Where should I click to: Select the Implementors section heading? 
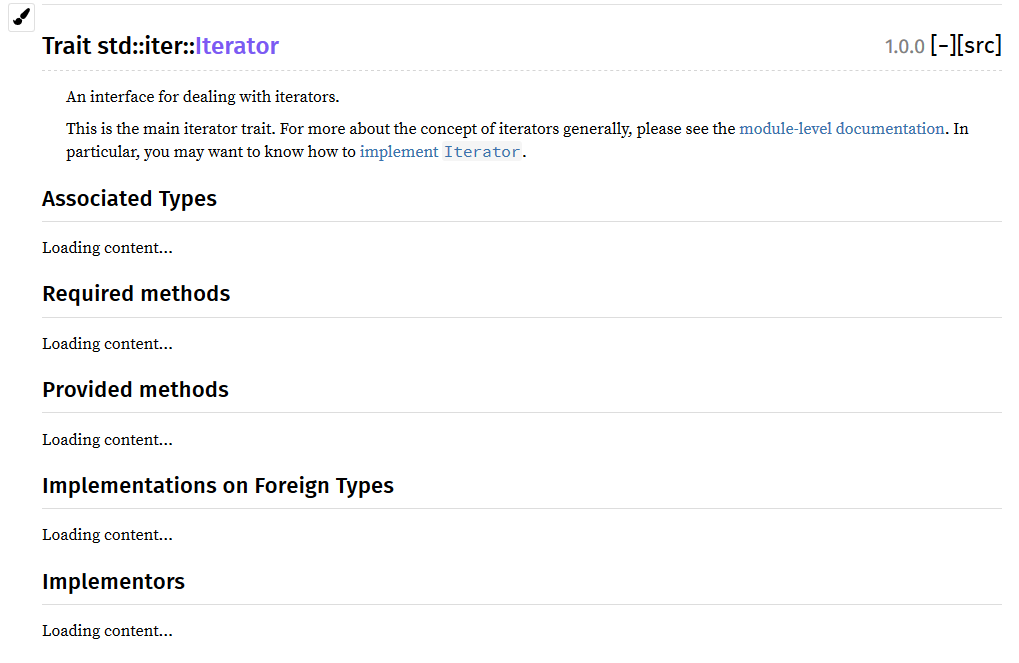point(114,581)
